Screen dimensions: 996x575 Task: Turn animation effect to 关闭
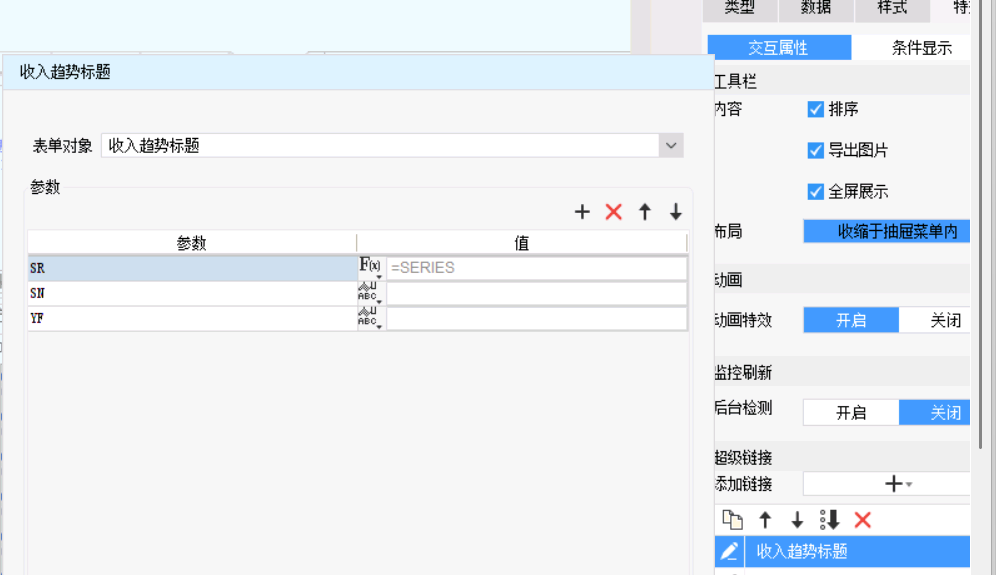coord(935,320)
